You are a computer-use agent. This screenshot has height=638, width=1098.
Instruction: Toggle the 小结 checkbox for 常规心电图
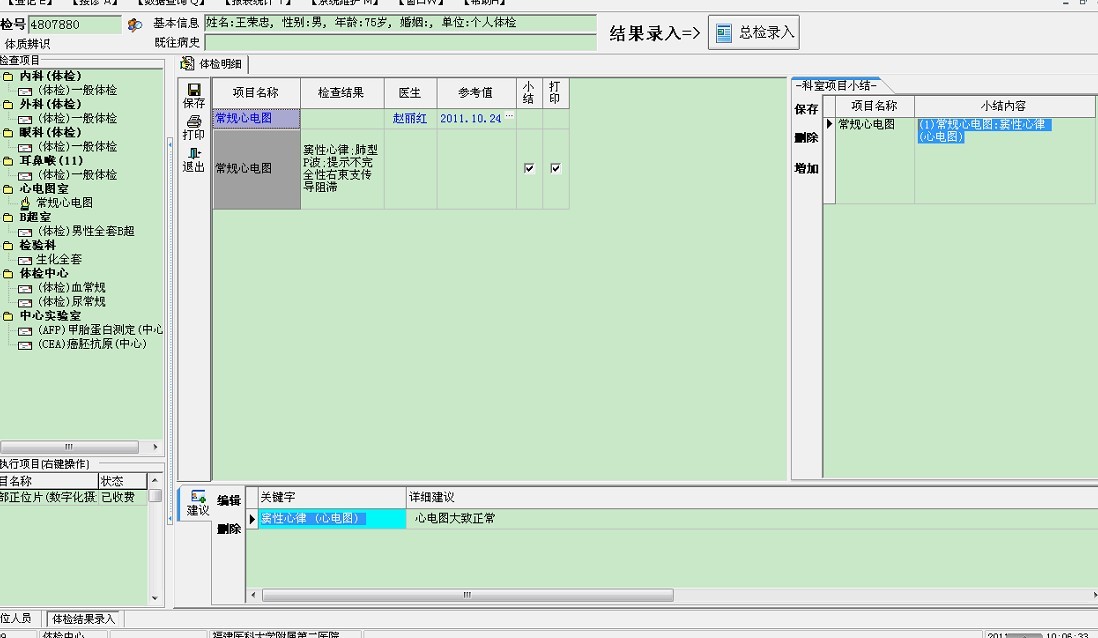[x=529, y=168]
